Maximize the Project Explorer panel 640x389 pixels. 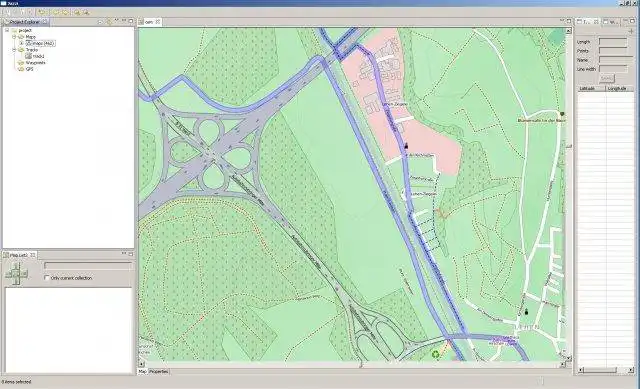click(x=131, y=20)
